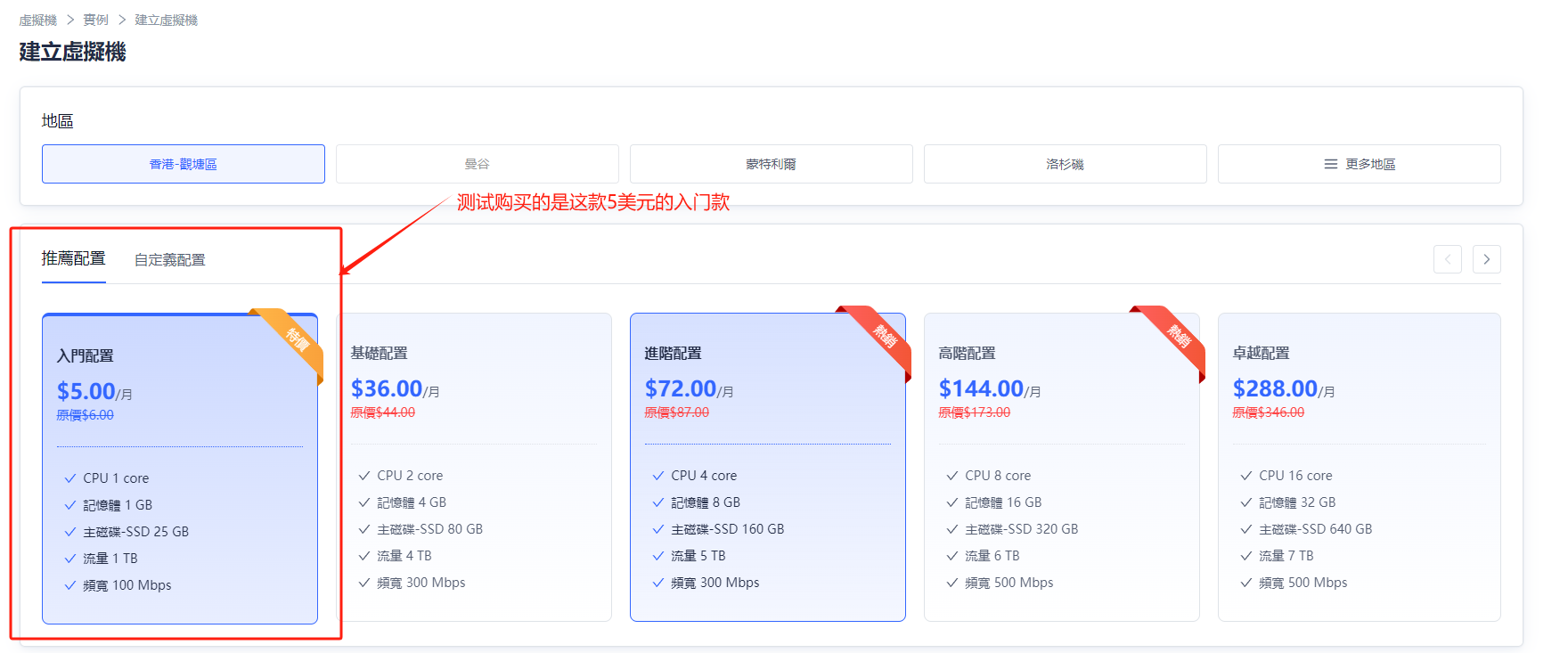The width and height of the screenshot is (1568, 653).
Task: Switch to the 推薦配置 tab
Action: 73,258
